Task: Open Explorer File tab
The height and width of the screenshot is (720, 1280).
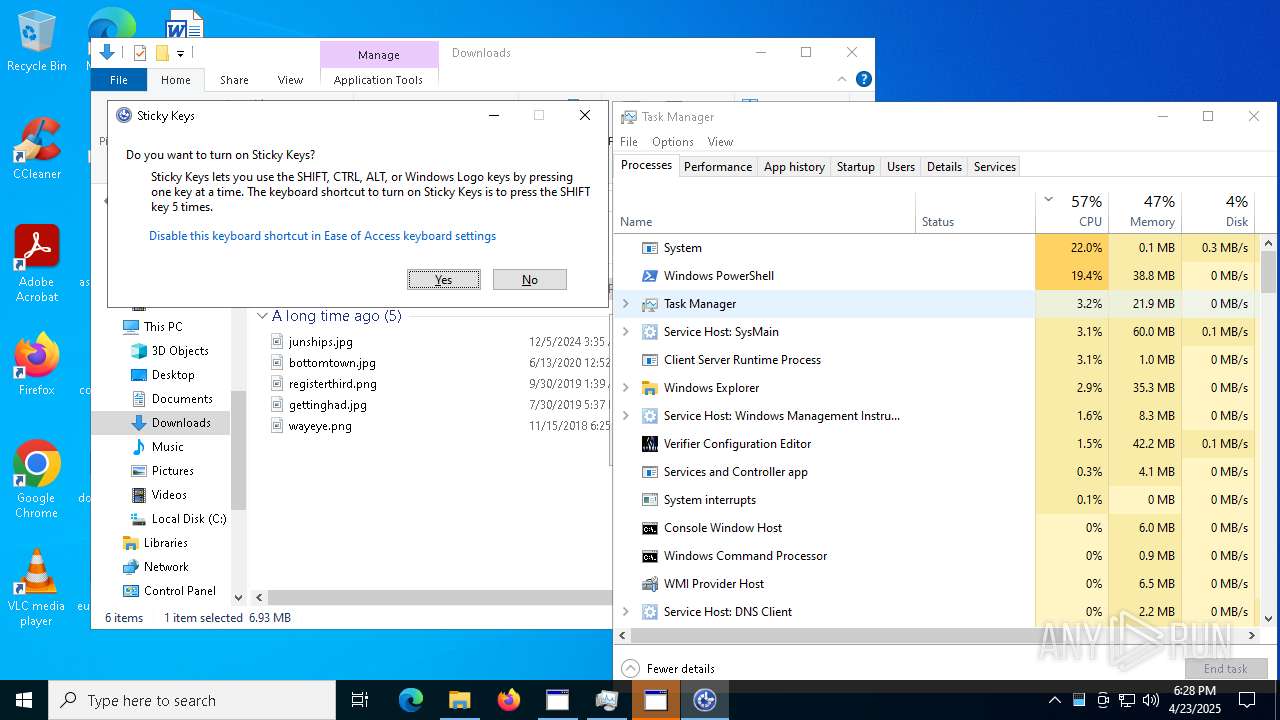Action: pyautogui.click(x=119, y=80)
